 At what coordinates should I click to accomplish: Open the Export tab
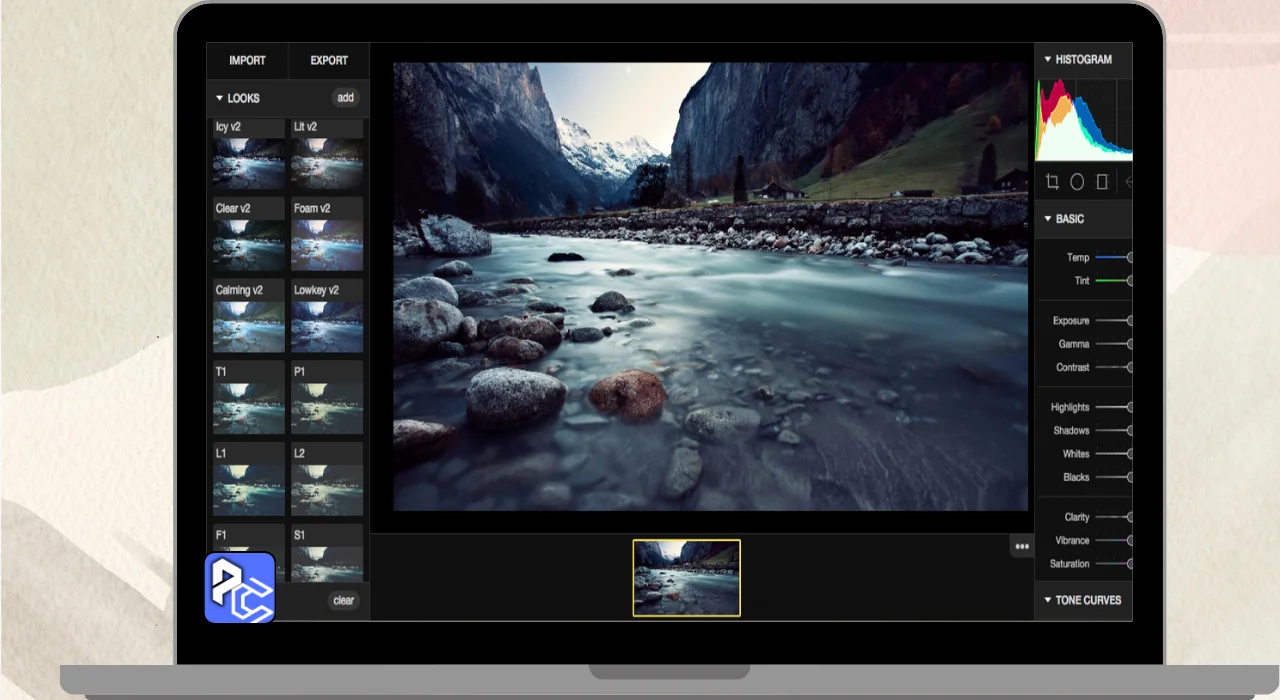tap(329, 61)
